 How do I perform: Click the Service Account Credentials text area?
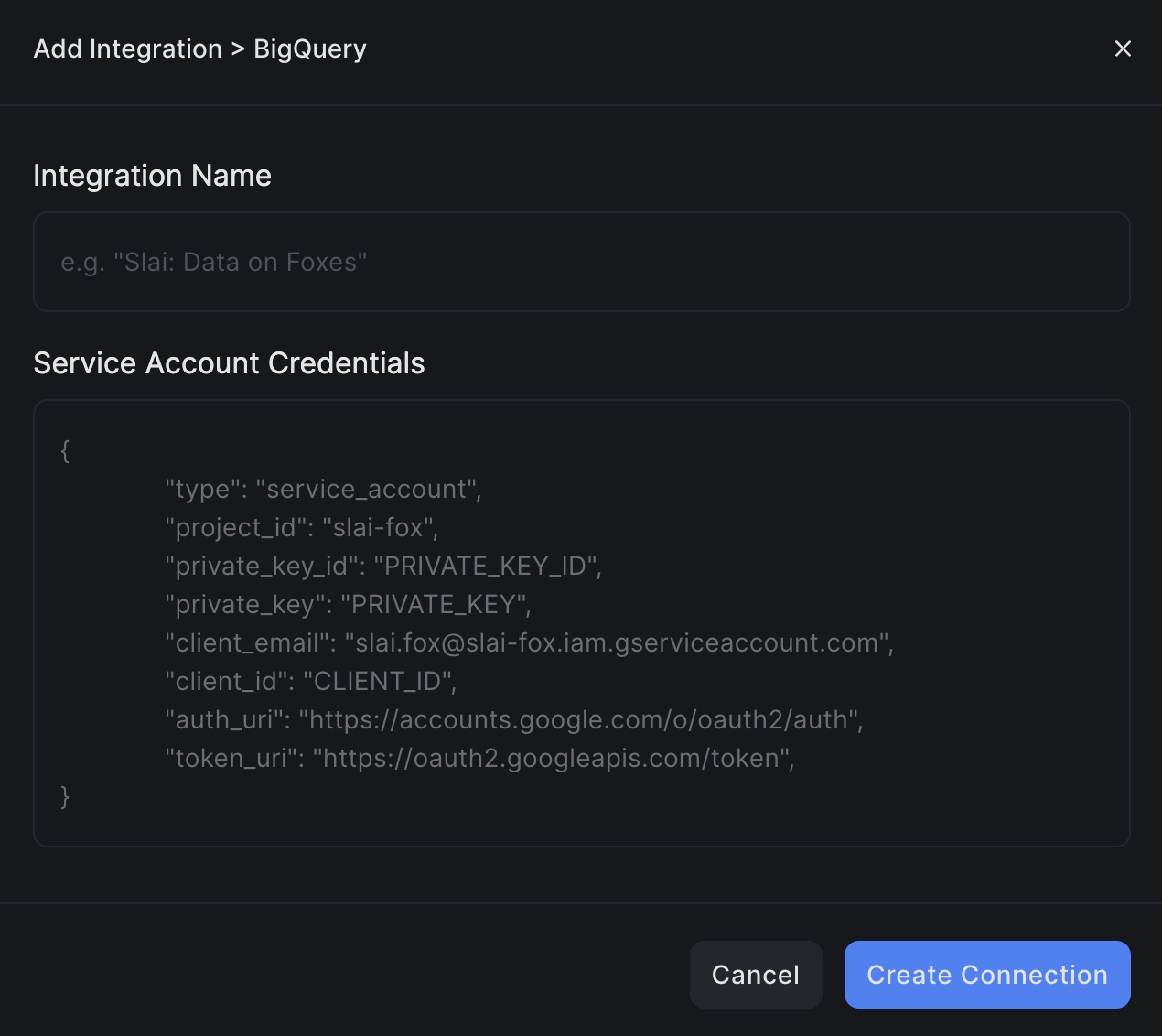pyautogui.click(x=582, y=622)
